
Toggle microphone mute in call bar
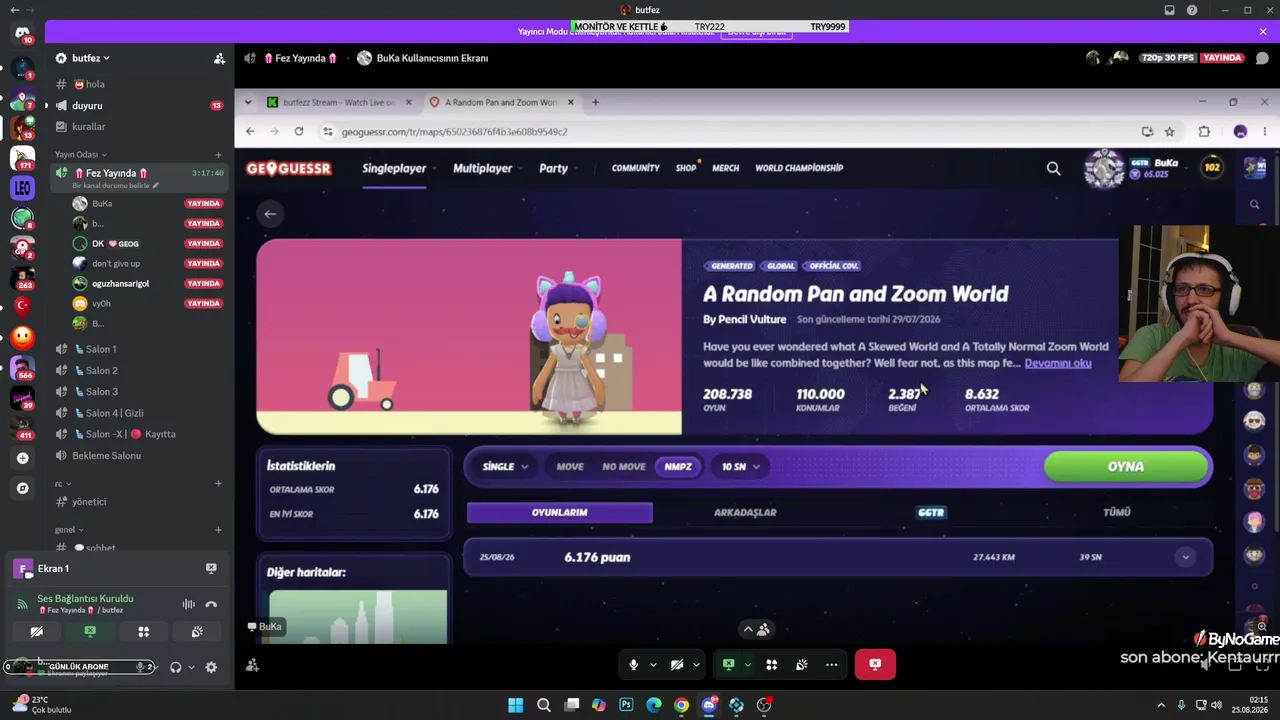click(x=633, y=664)
